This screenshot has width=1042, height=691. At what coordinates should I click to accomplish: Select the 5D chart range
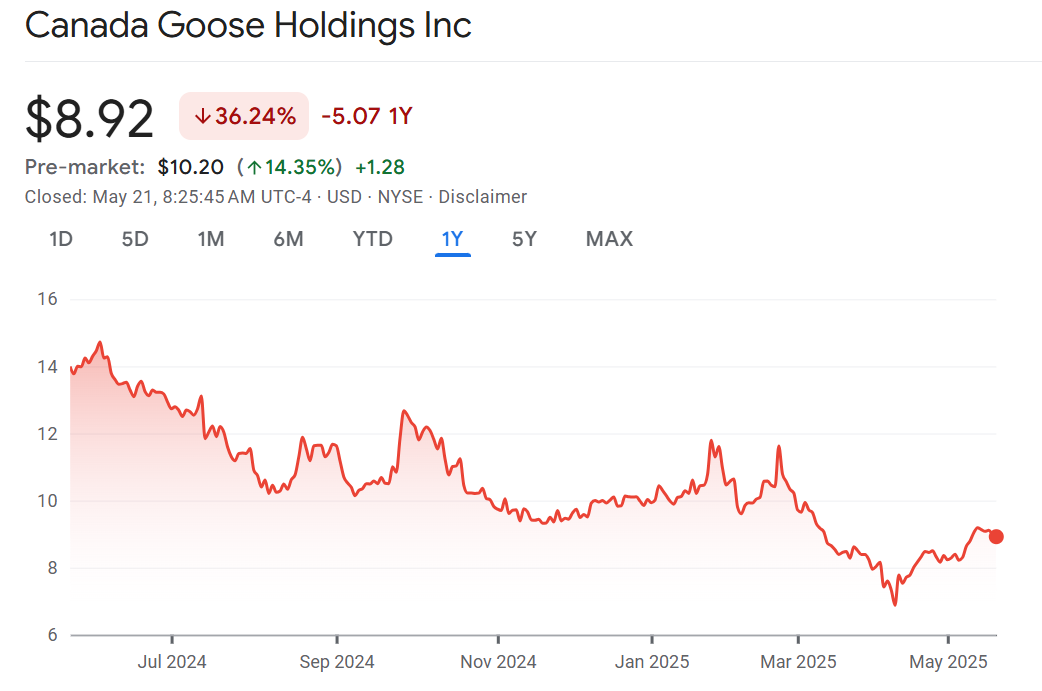(x=135, y=239)
